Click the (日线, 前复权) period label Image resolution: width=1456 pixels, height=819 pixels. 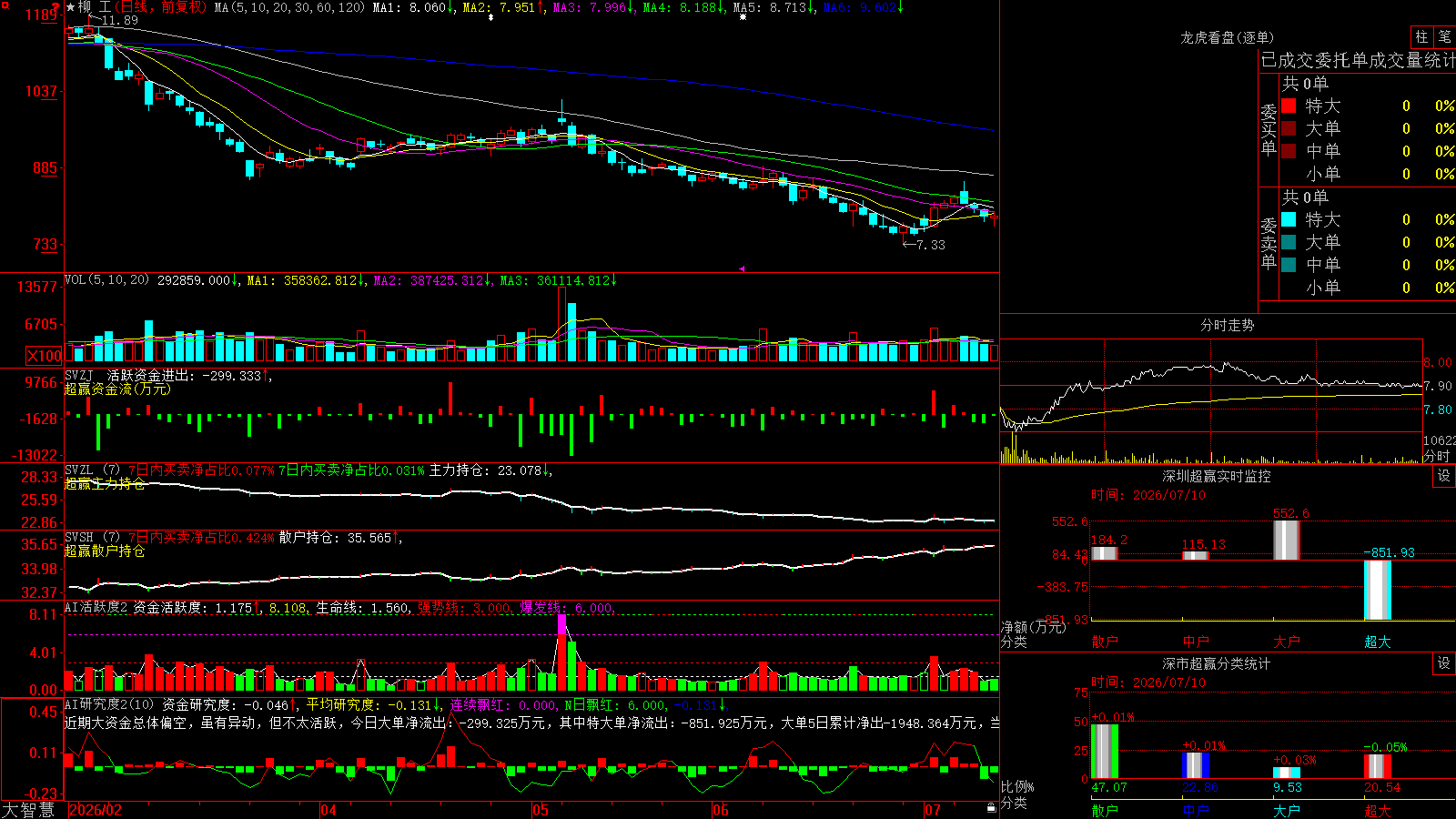[x=163, y=7]
